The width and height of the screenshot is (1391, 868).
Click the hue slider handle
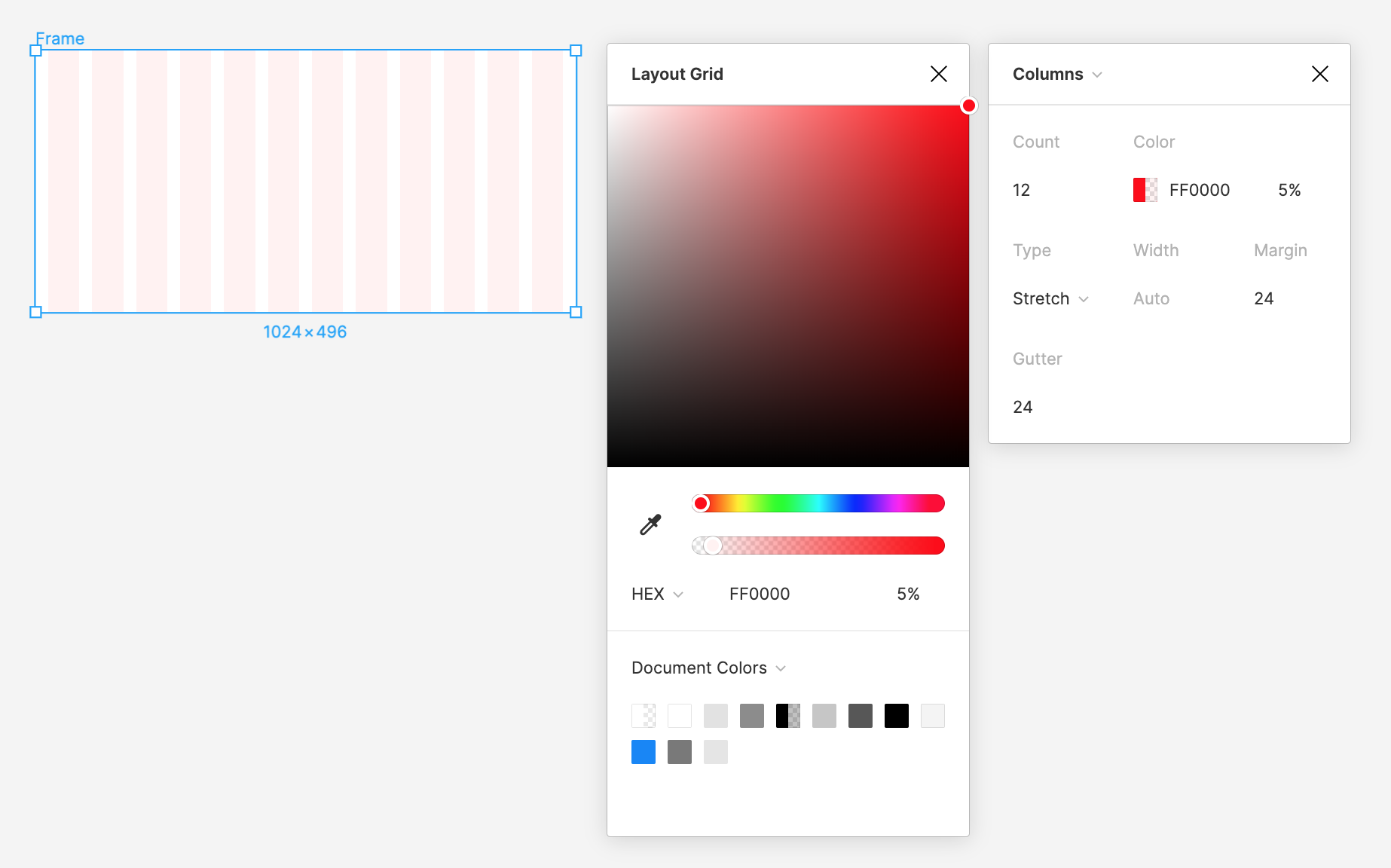(701, 503)
